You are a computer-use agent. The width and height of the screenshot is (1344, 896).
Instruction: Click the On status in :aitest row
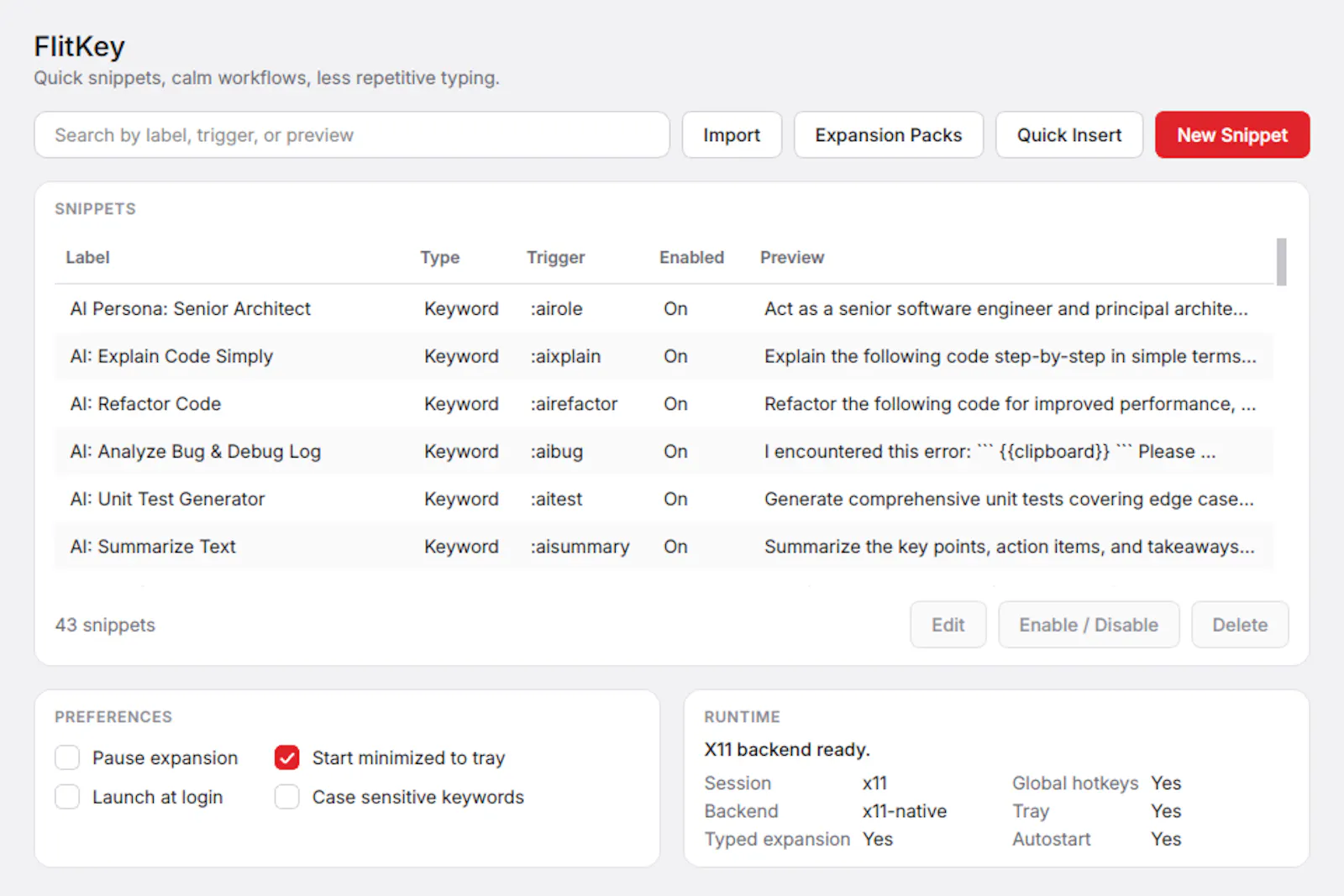675,499
